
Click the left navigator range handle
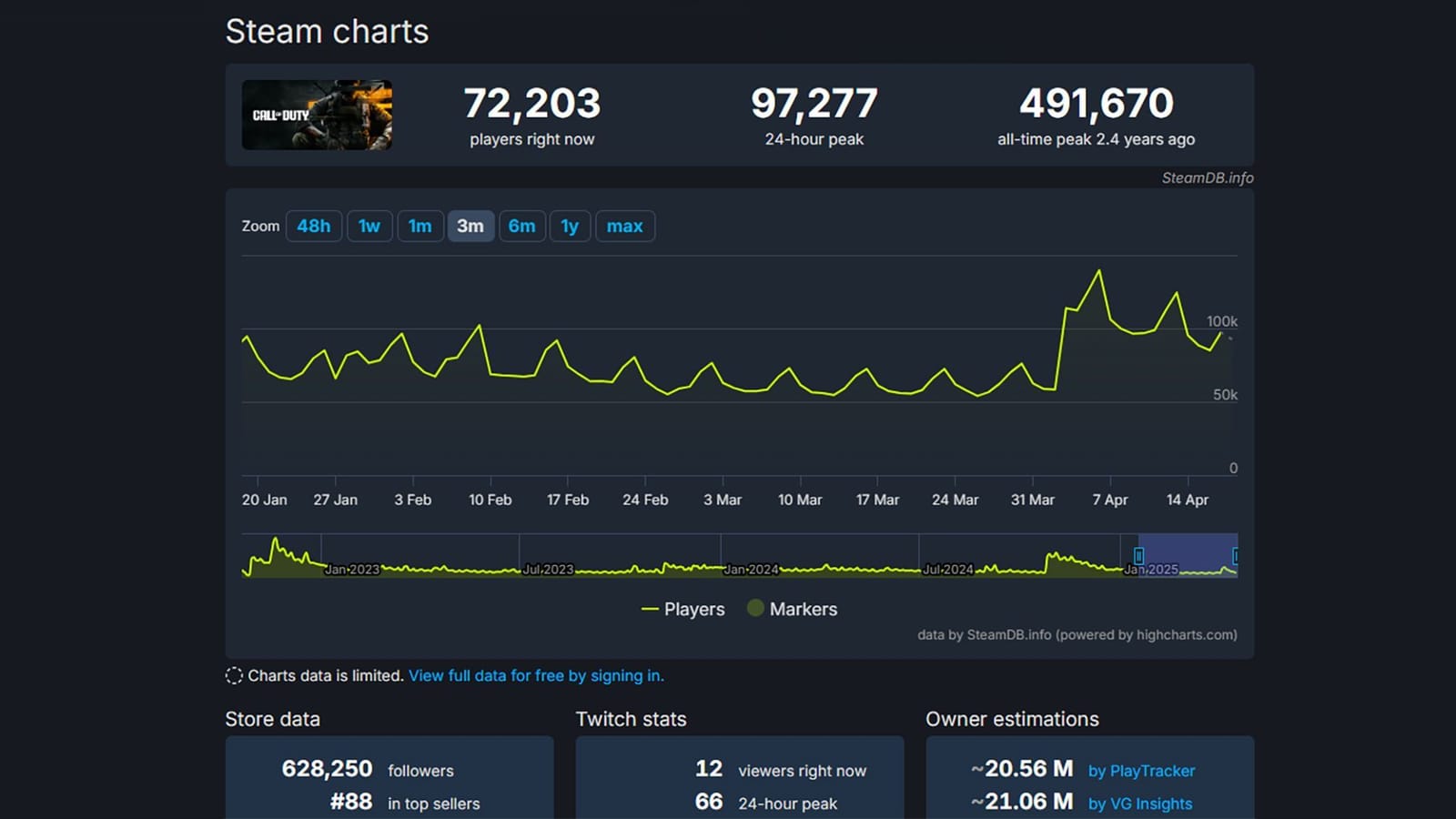(1138, 556)
